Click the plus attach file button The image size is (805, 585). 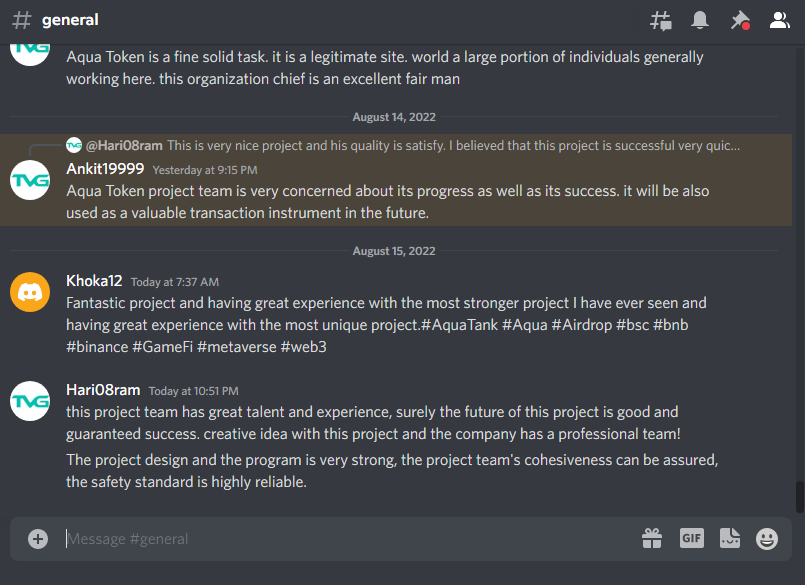[38, 539]
